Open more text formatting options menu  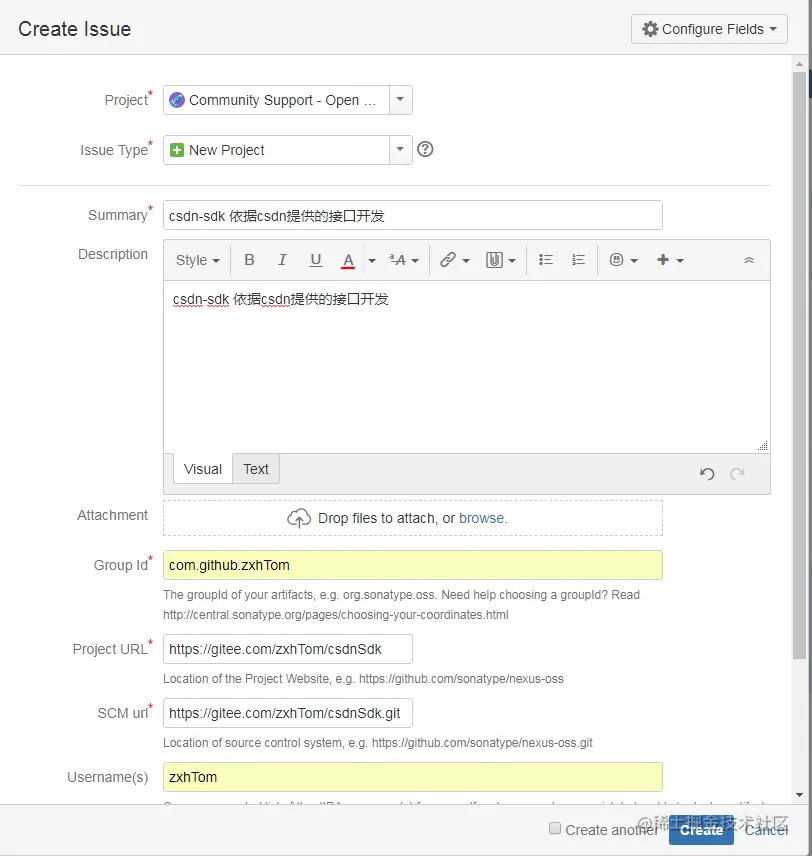tap(404, 260)
